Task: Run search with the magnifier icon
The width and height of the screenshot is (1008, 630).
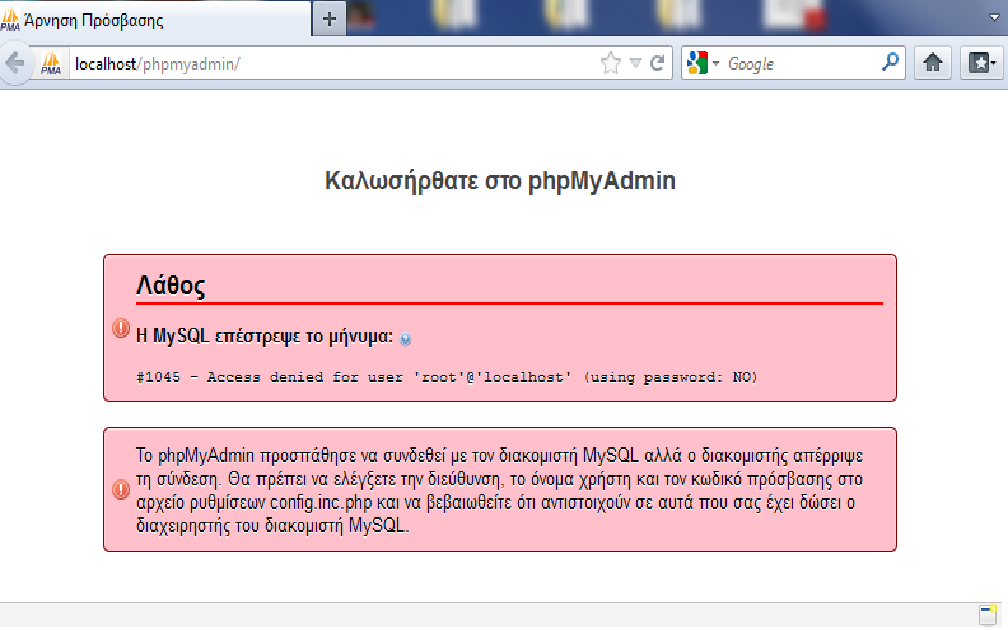Action: pyautogui.click(x=890, y=62)
